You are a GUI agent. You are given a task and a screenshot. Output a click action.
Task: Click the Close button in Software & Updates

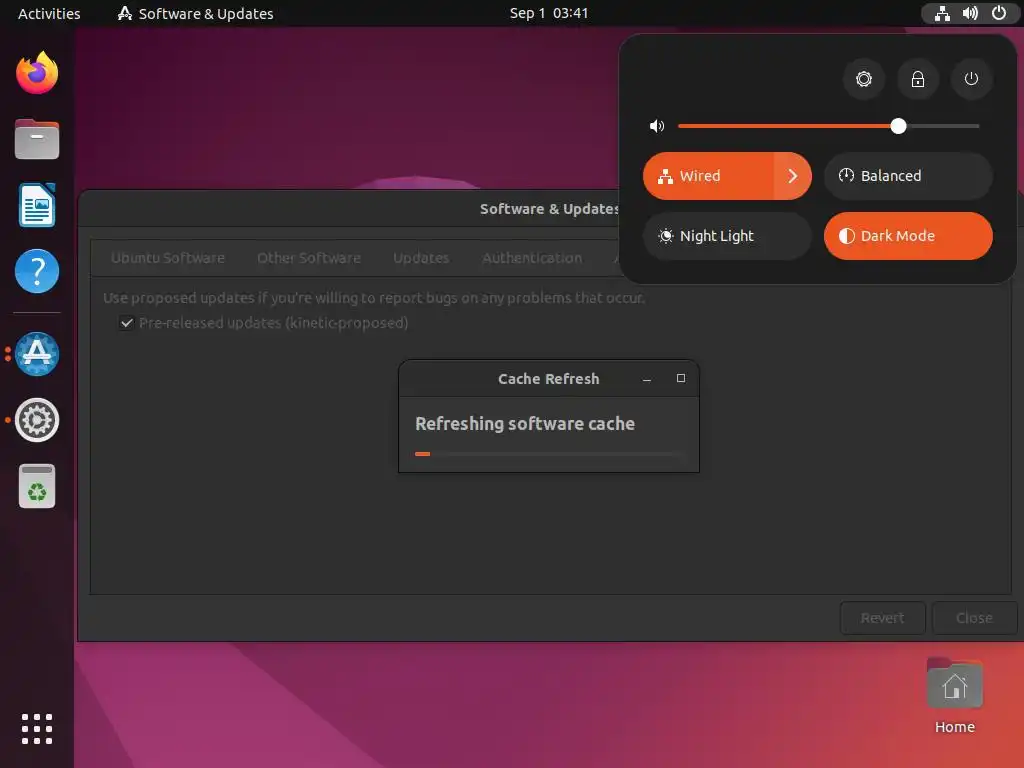click(x=974, y=618)
